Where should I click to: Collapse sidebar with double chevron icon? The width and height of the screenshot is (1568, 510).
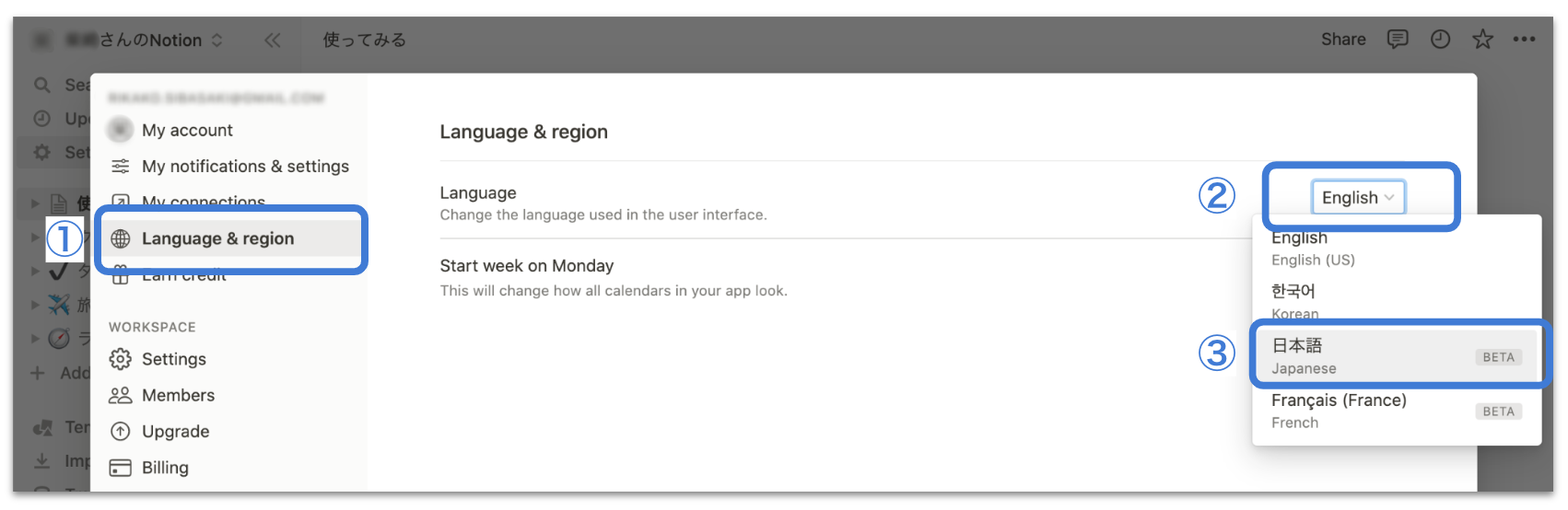[x=273, y=41]
